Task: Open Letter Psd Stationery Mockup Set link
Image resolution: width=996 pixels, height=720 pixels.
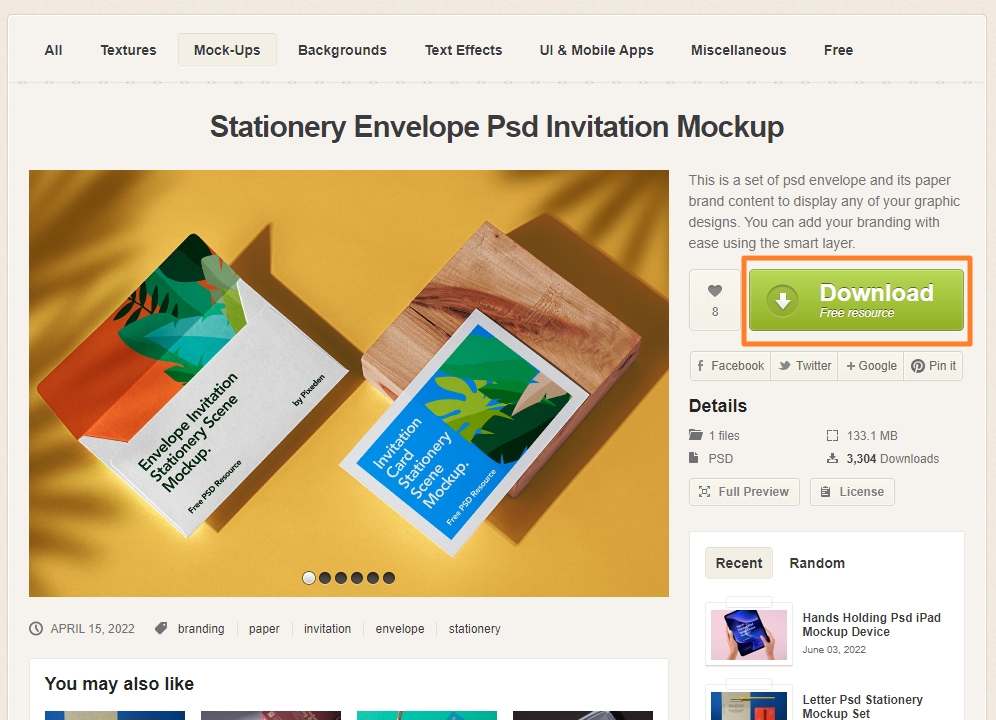Action: (x=863, y=706)
